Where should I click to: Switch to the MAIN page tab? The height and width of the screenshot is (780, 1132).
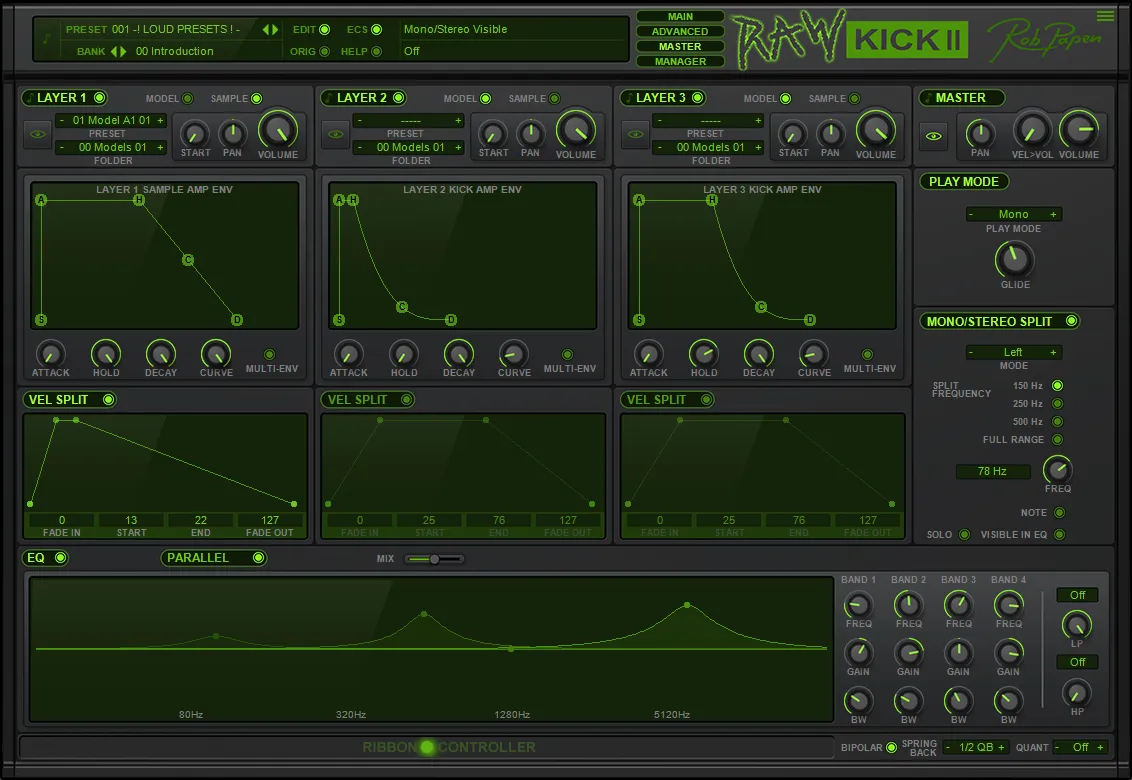(x=680, y=16)
